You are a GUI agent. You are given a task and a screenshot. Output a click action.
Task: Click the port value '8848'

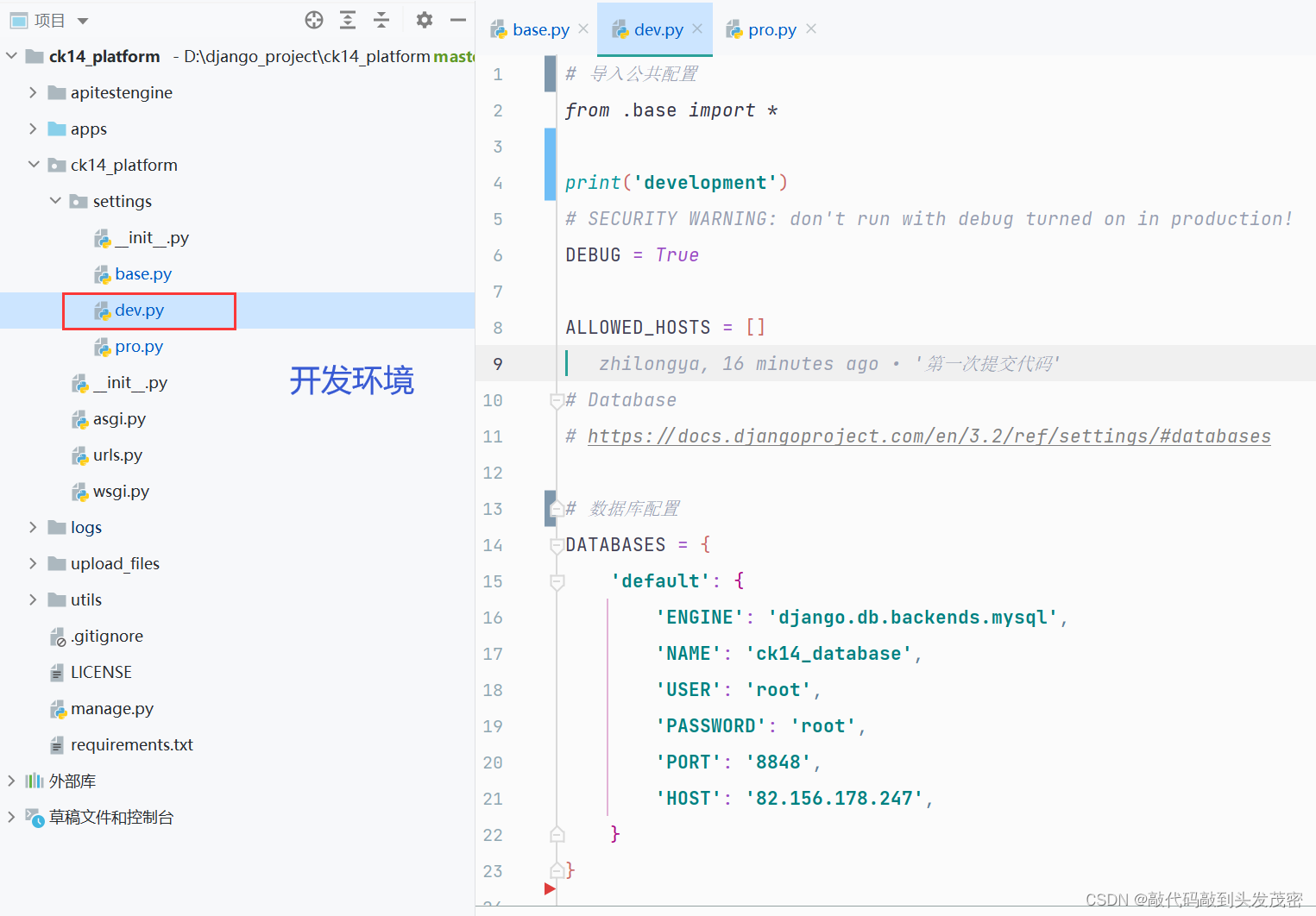[x=778, y=762]
